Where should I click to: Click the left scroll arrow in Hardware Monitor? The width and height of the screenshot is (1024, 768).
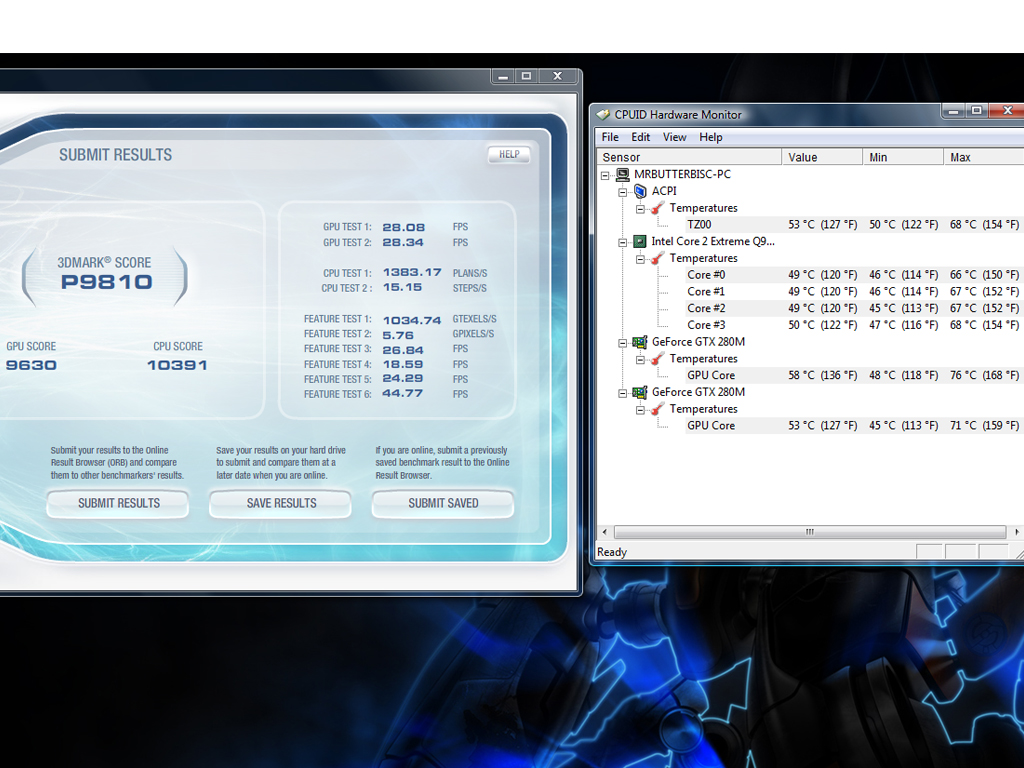[x=605, y=532]
